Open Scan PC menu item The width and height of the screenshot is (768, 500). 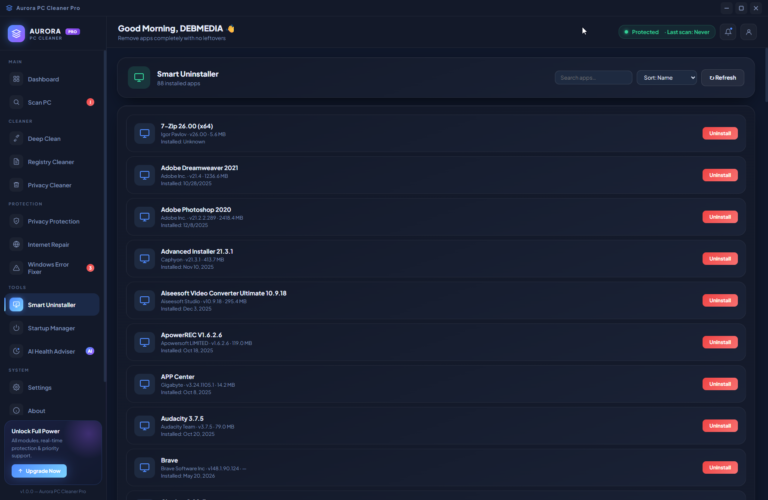51,102
